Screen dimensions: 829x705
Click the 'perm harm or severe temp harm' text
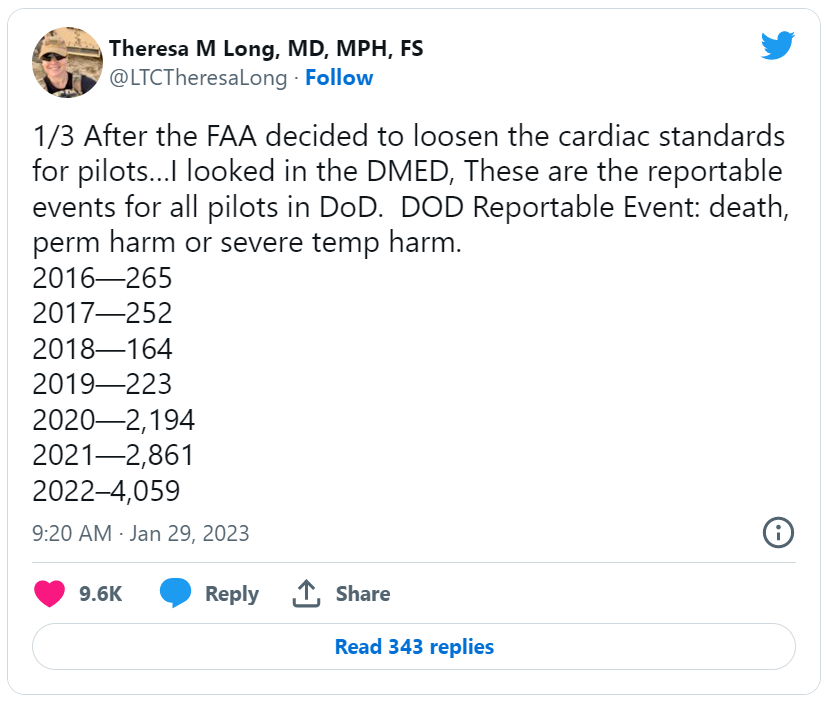(247, 243)
